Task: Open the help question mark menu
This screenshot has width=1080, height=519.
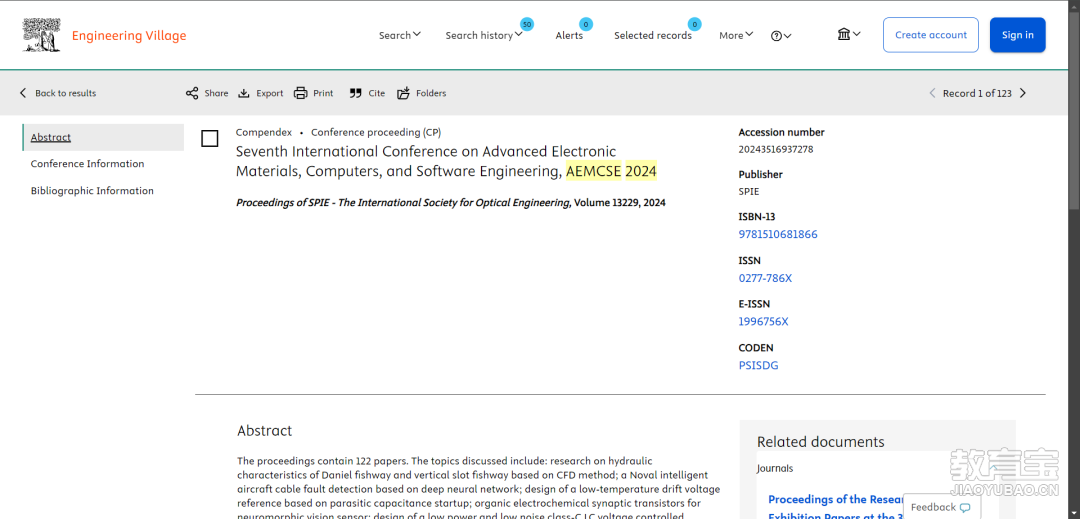Action: point(781,36)
